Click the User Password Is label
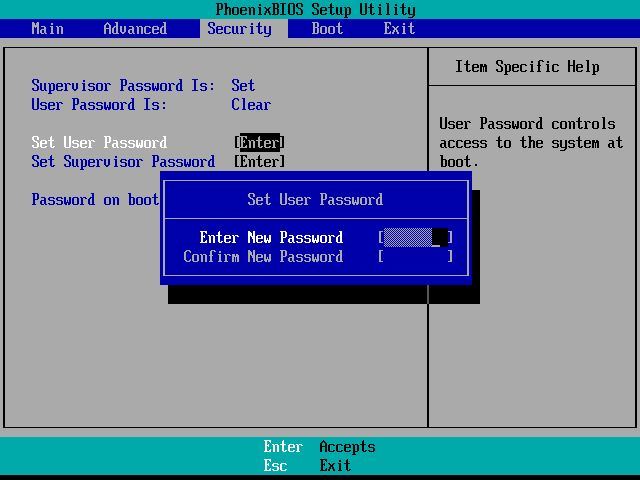Viewport: 640px width, 480px height. click(x=99, y=104)
